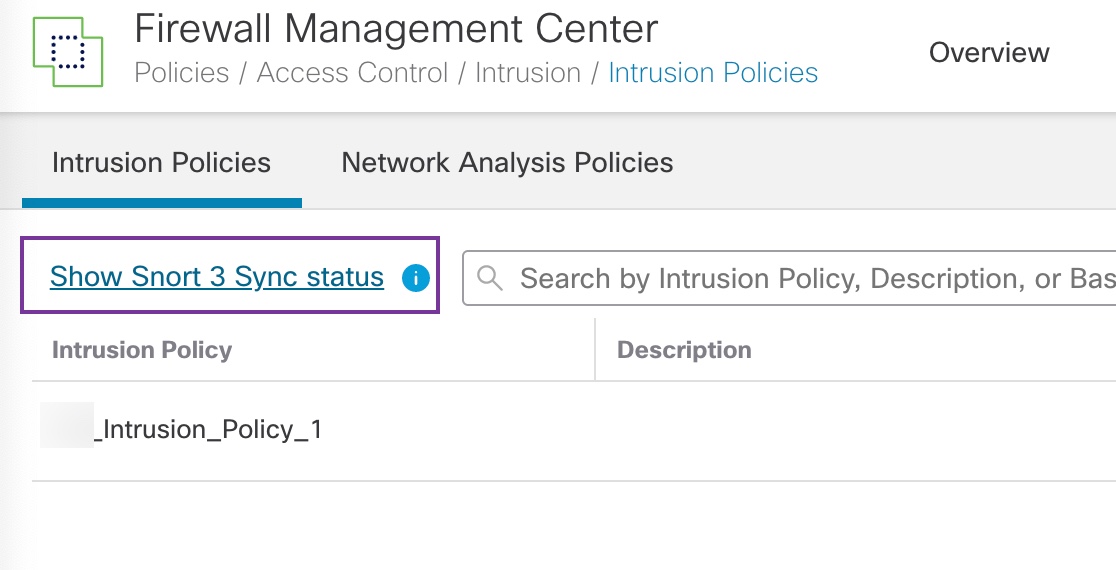
Task: Click the Intrusion Policies breadcrumb in blue
Action: click(712, 74)
